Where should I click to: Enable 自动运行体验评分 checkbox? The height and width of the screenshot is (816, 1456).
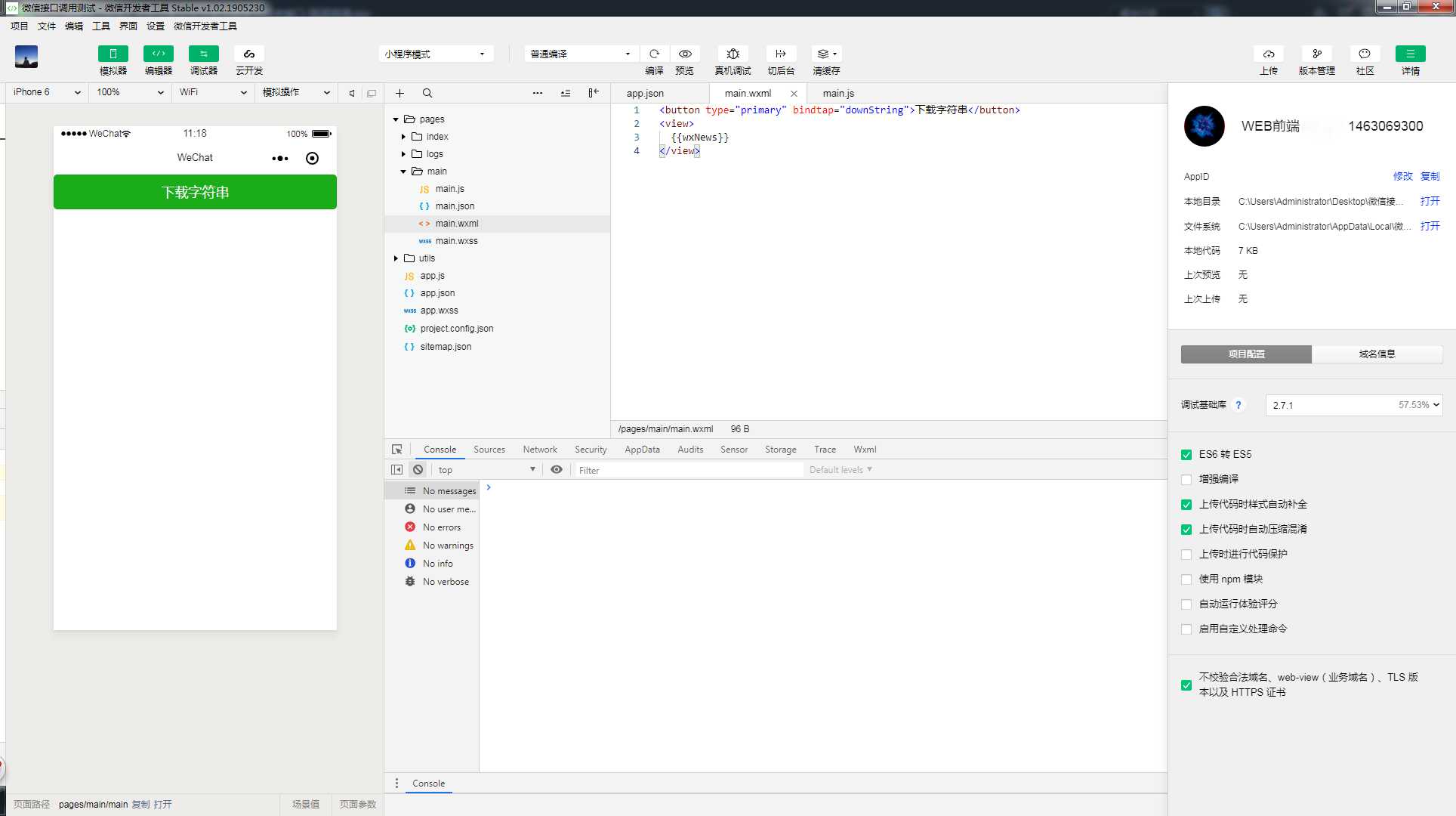[x=1186, y=604]
